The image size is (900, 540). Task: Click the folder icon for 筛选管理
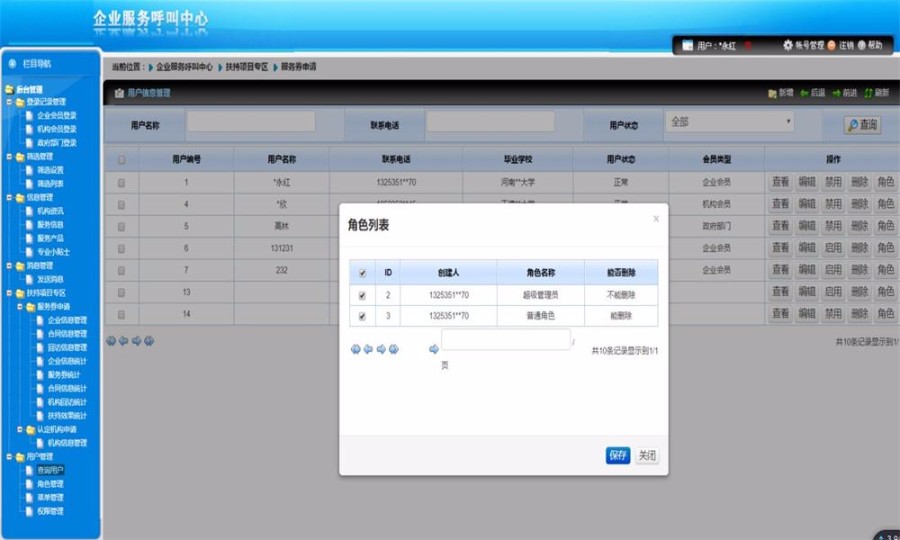coord(20,157)
